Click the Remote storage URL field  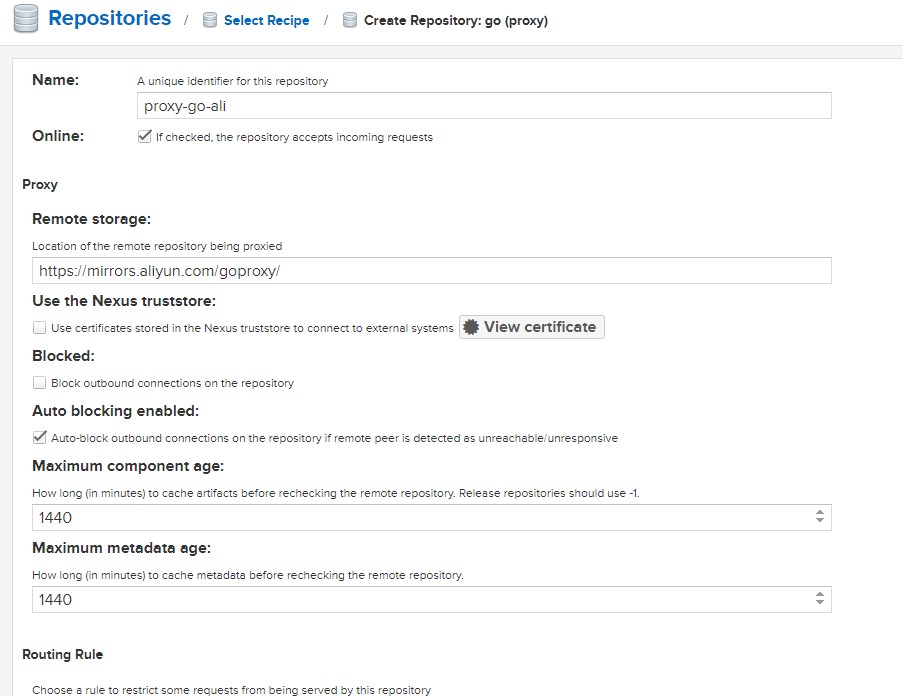[x=431, y=271]
